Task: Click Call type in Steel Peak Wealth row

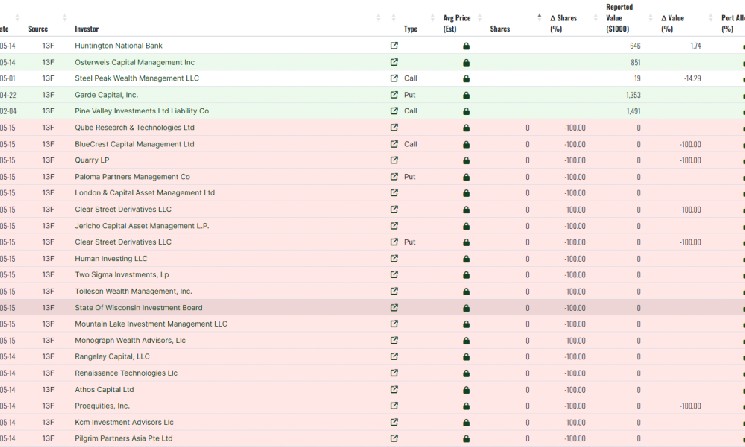Action: pyautogui.click(x=411, y=78)
